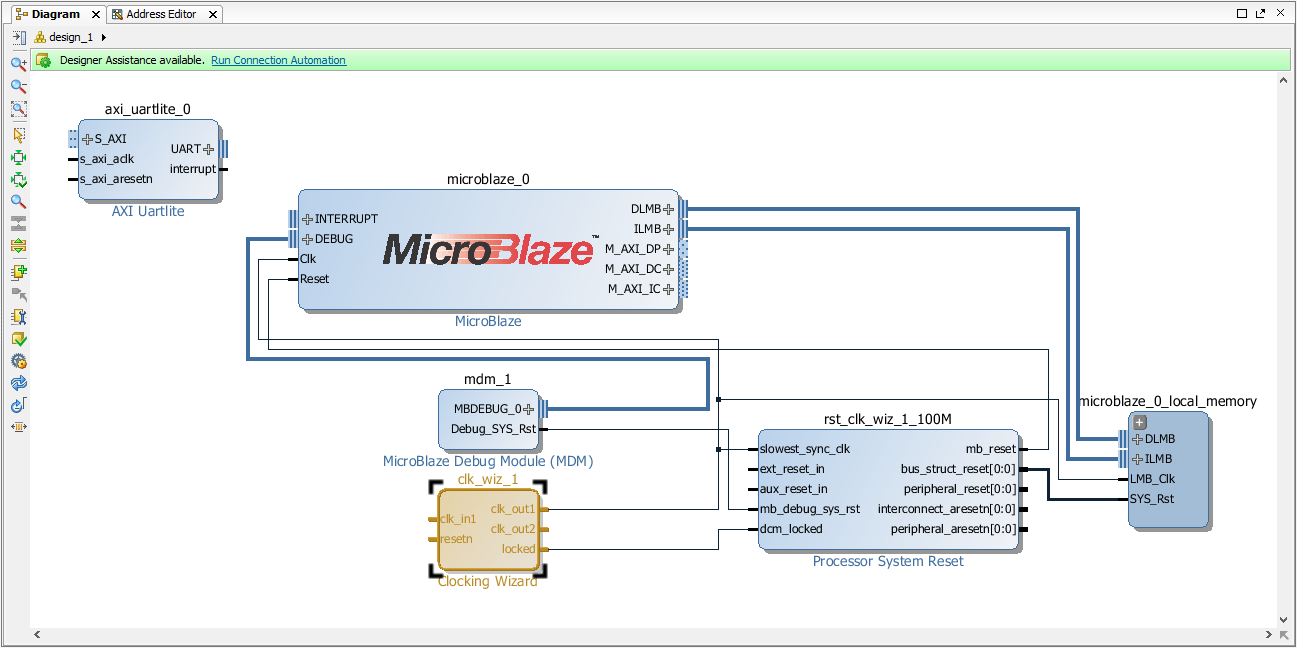Click the Processor System Reset label
Screen dimensions: 1297x648
(888, 561)
